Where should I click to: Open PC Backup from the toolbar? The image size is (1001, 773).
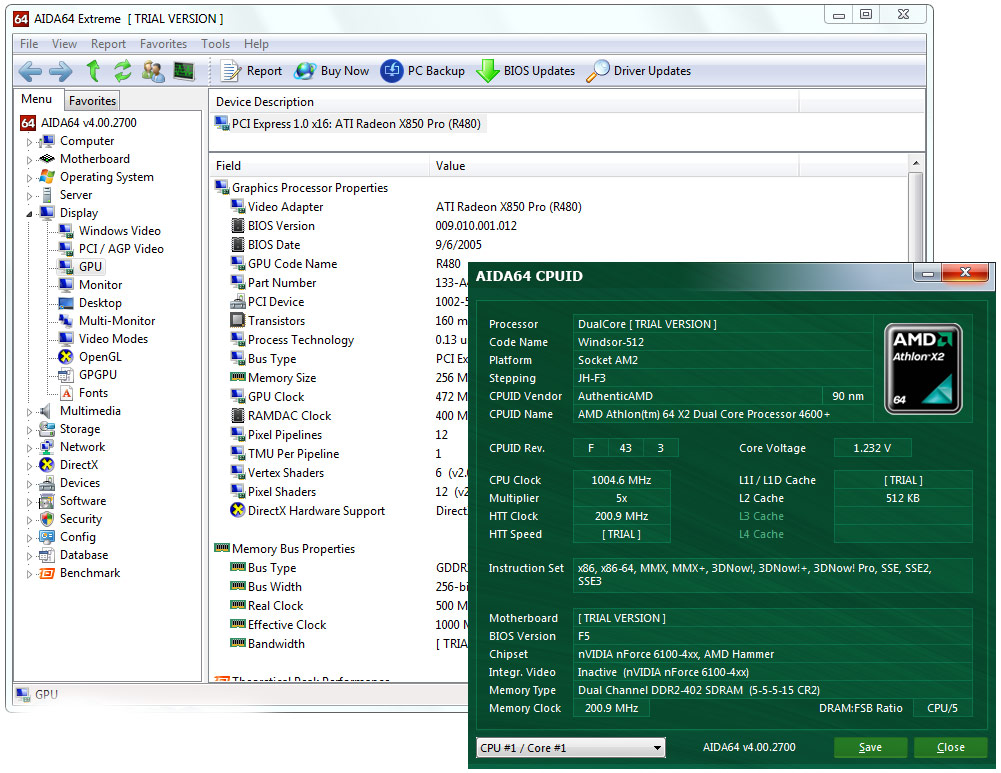click(x=423, y=71)
